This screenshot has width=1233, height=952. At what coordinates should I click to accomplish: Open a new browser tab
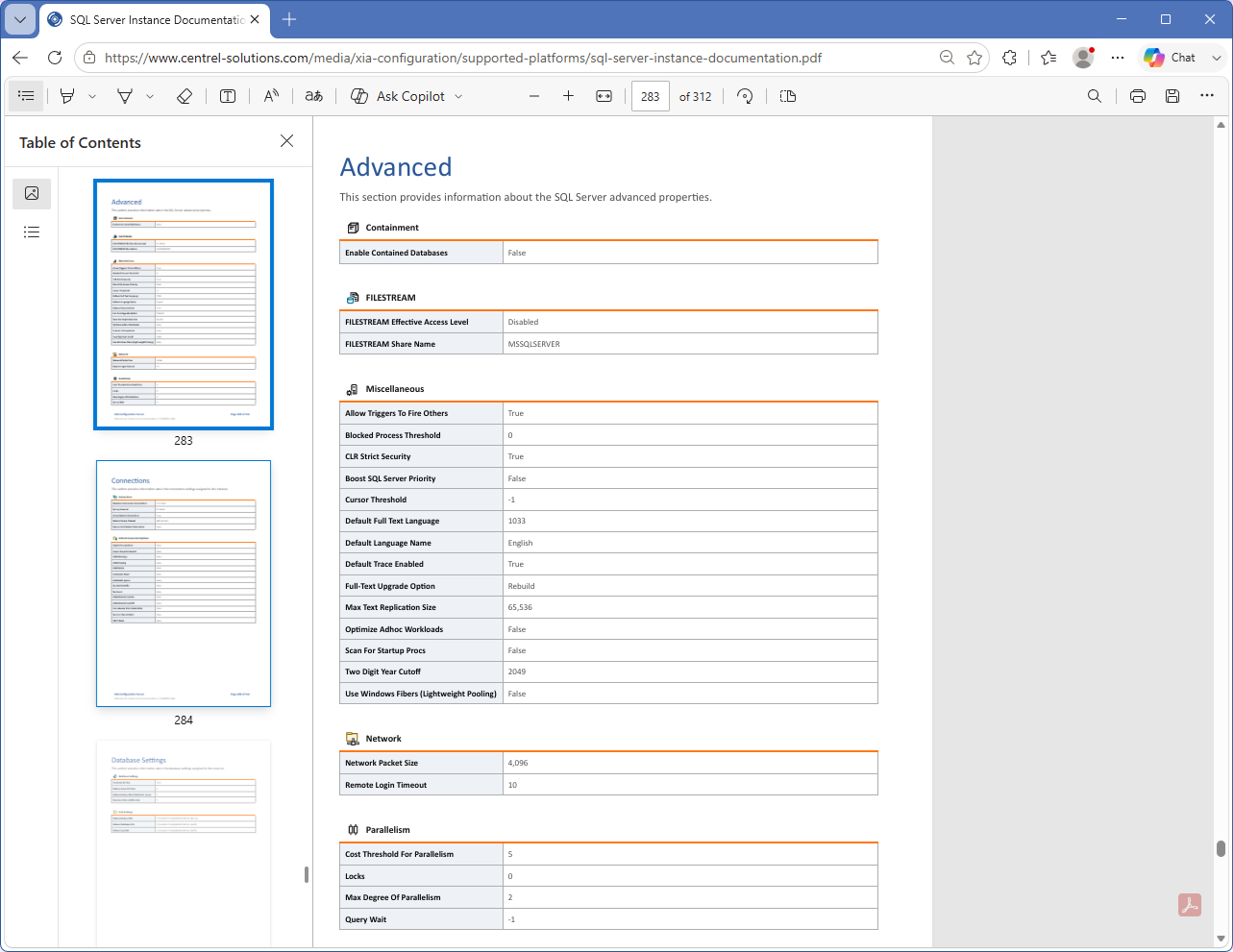click(x=289, y=19)
